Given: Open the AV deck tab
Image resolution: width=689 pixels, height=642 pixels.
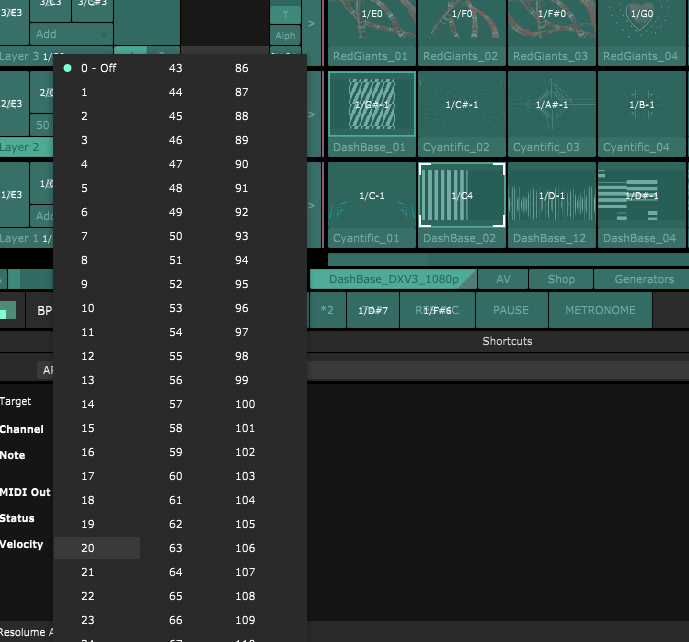Looking at the screenshot, I should 503,279.
